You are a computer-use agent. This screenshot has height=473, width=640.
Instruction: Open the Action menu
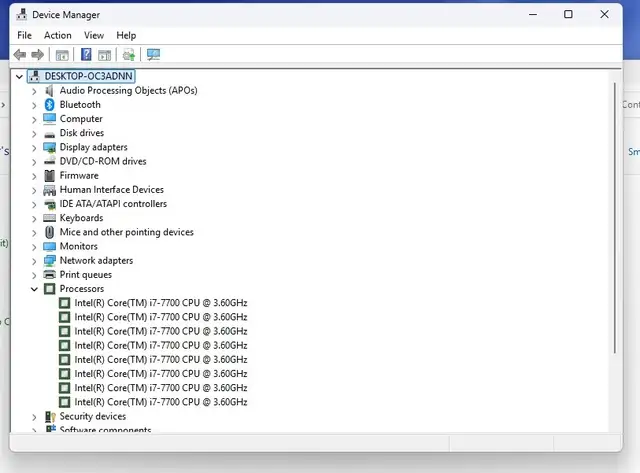click(58, 36)
